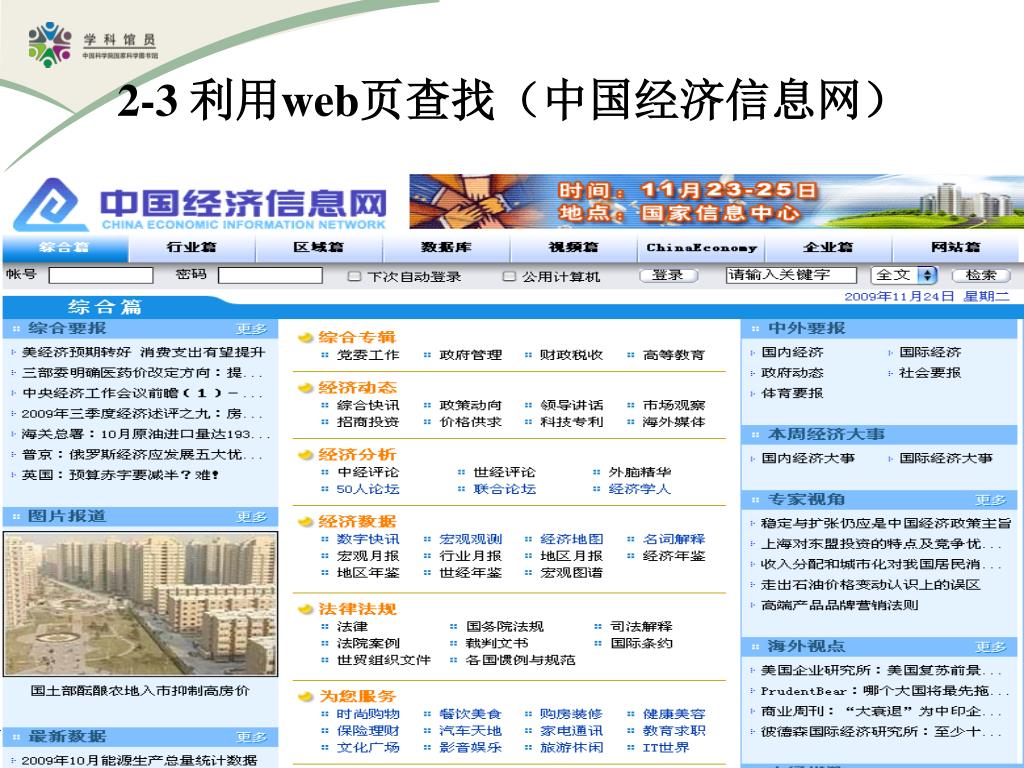
Task: Open article 走出石油价格变动认识上的误区
Action: pyautogui.click(x=871, y=585)
